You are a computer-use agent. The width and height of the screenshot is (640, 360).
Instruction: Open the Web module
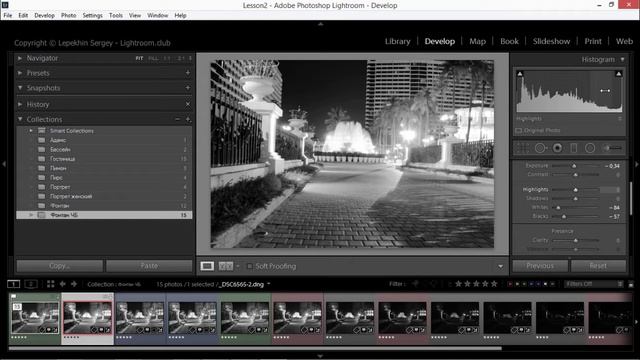pos(624,41)
